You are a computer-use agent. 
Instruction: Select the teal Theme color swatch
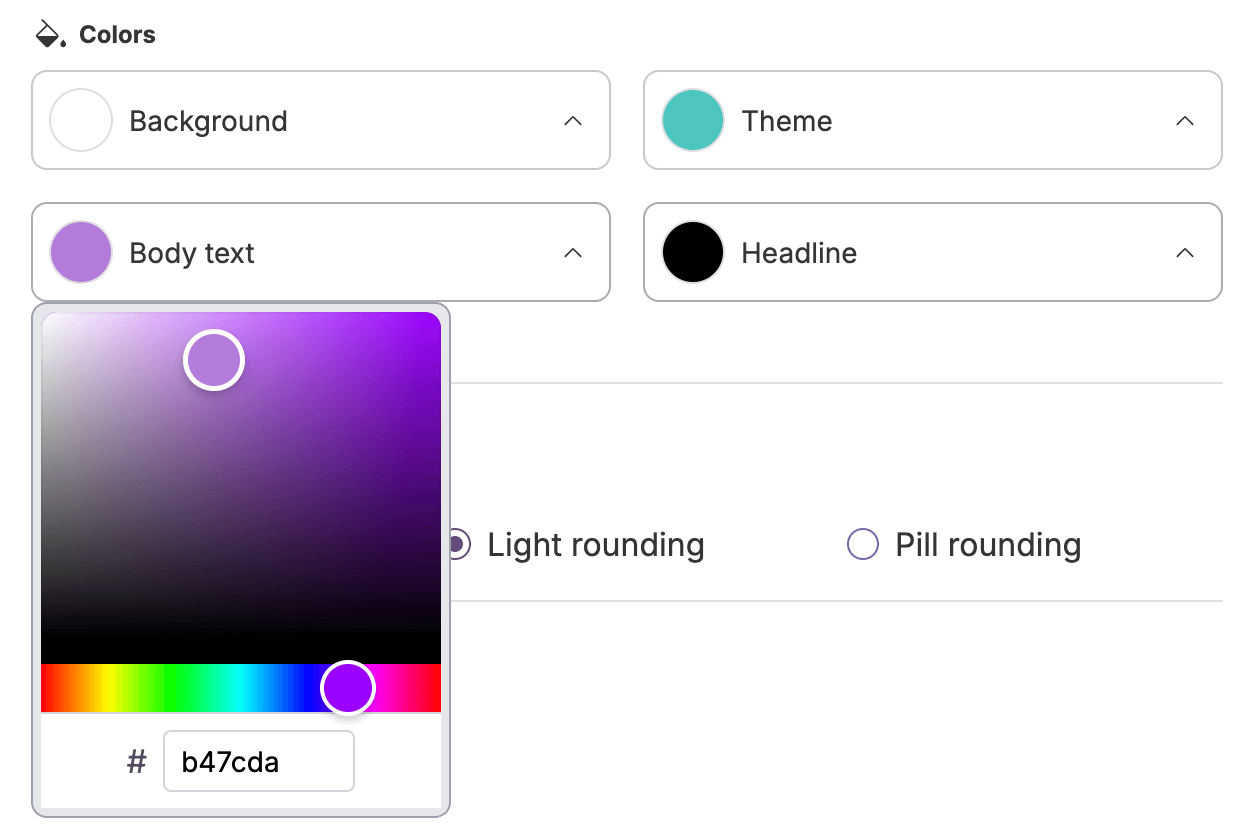692,120
